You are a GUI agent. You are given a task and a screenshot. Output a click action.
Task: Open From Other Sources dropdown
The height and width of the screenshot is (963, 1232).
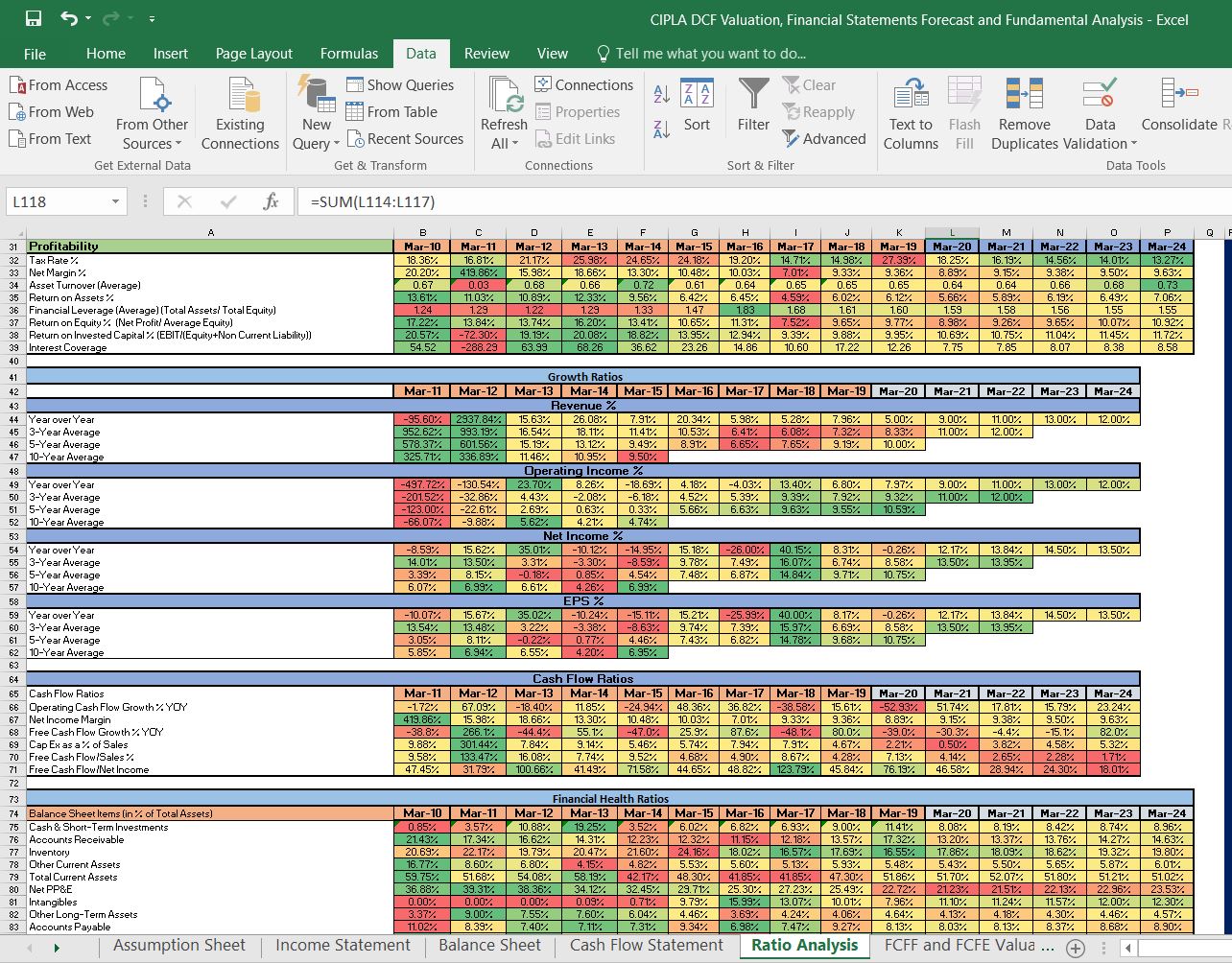pyautogui.click(x=152, y=114)
